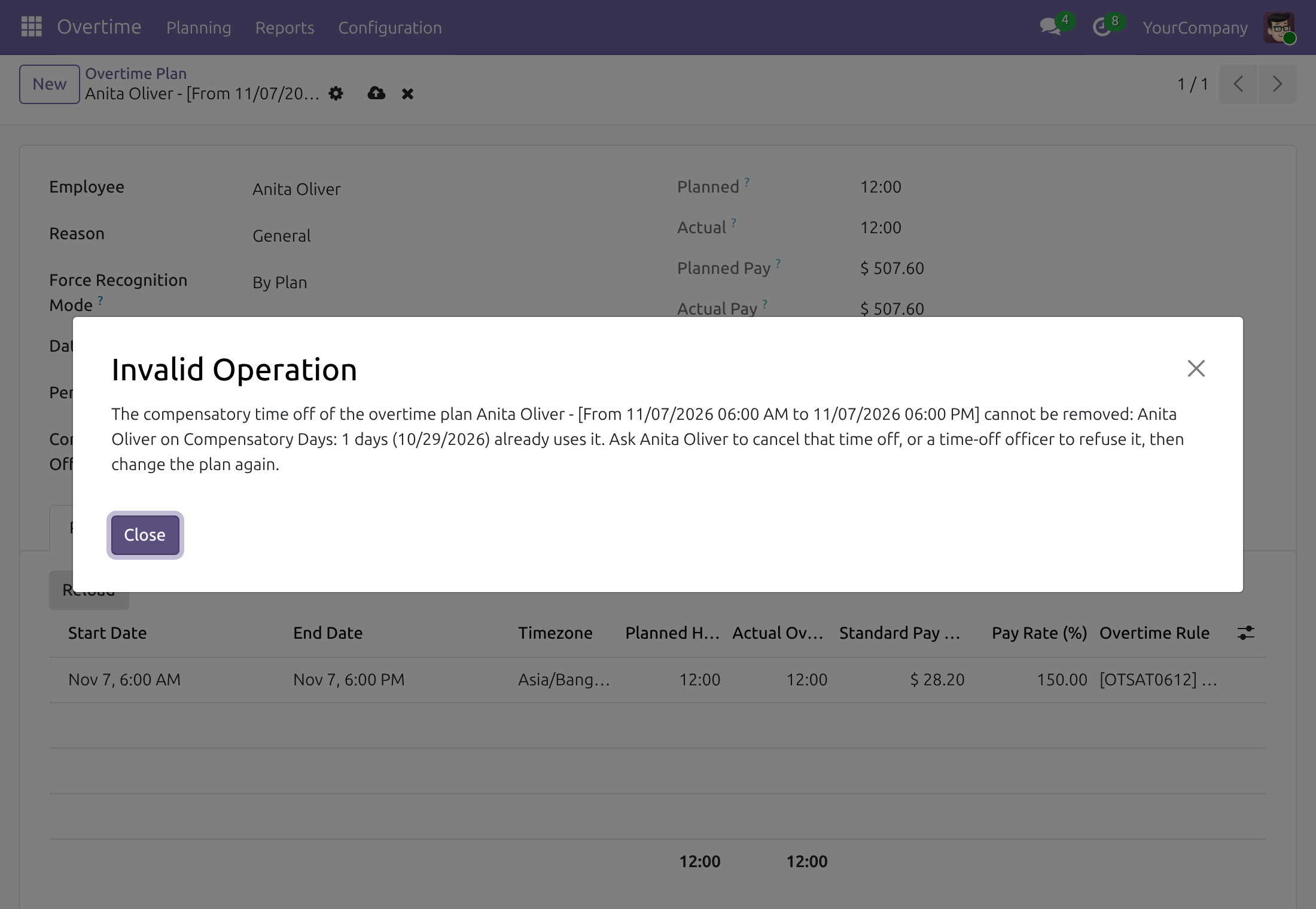Open the activities clock icon
Image resolution: width=1316 pixels, height=909 pixels.
tap(1102, 27)
